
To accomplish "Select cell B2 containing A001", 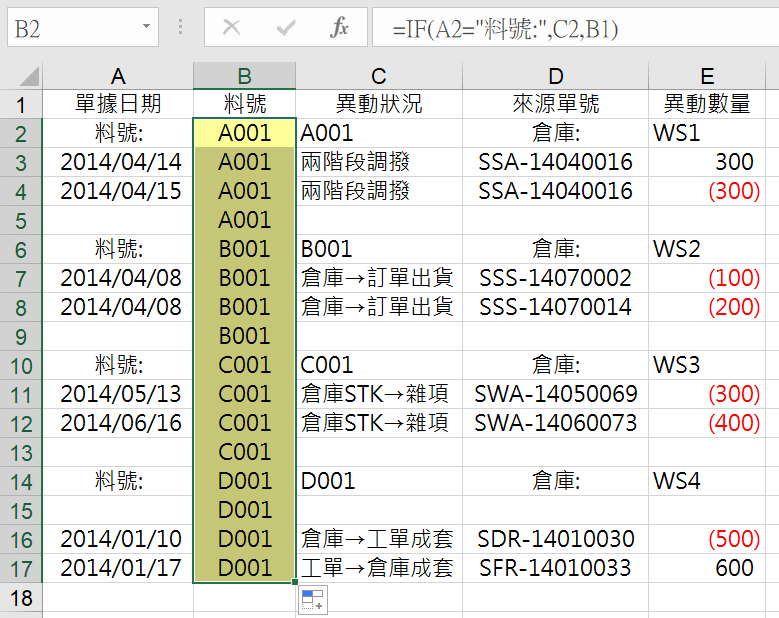I will (244, 133).
